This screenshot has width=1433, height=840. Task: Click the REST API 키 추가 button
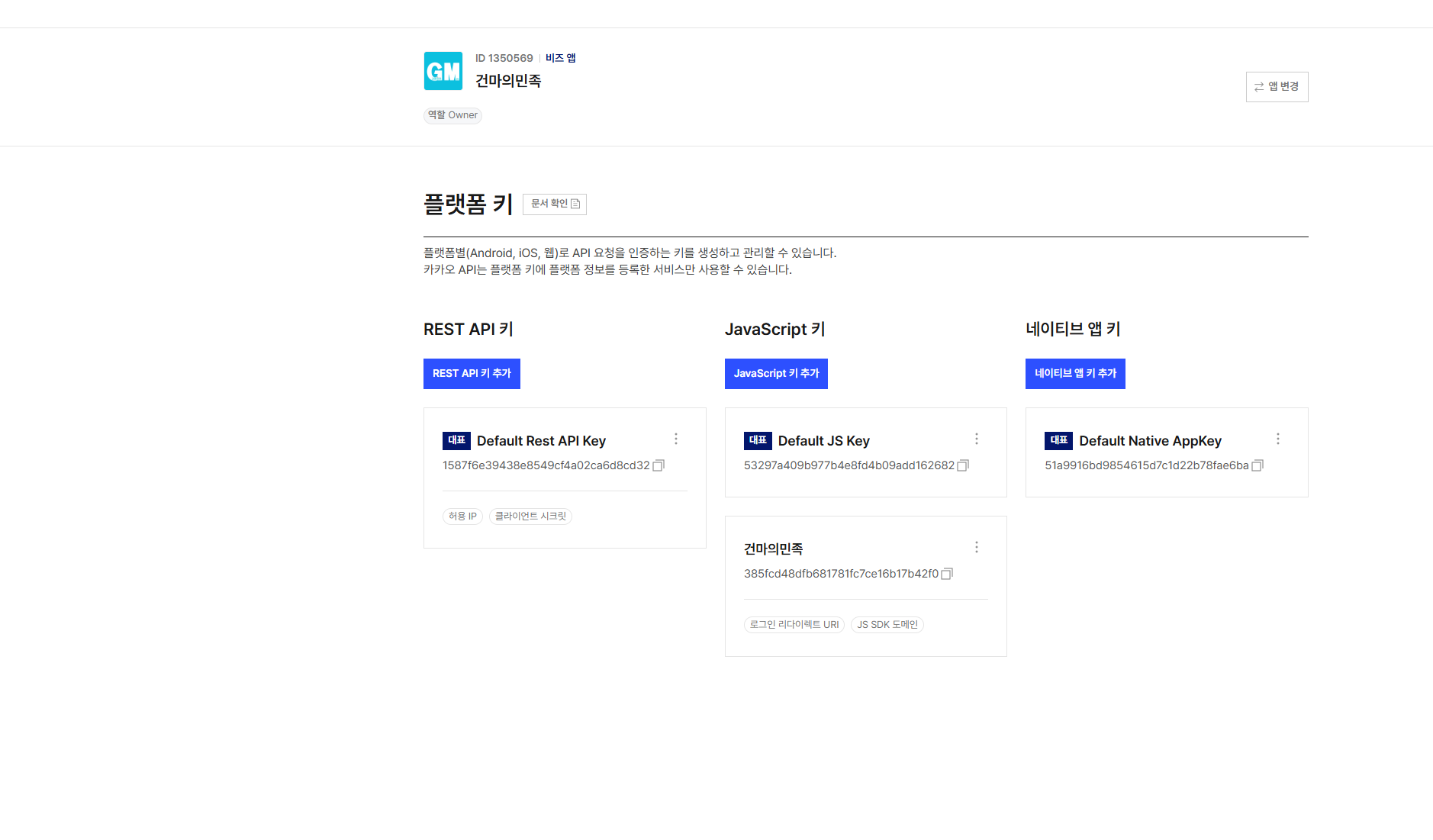point(472,374)
